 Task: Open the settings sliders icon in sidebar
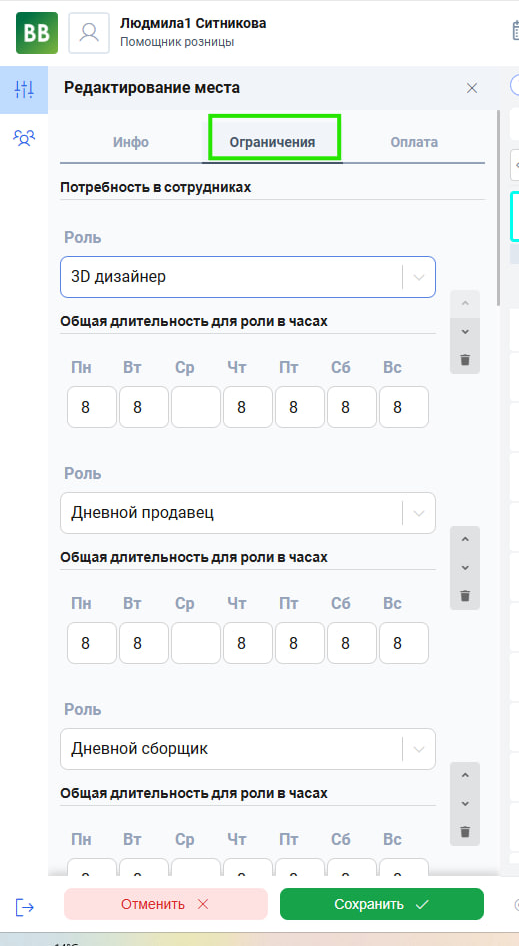click(24, 89)
